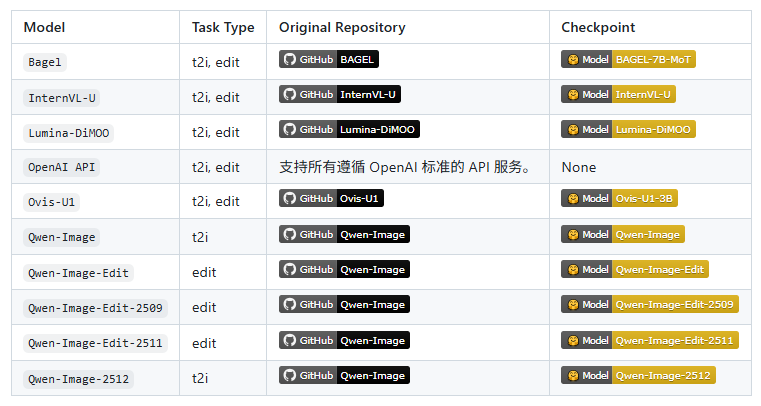Click the Qwen-Image-2512 model name code label
The image size is (761, 406).
coord(78,379)
